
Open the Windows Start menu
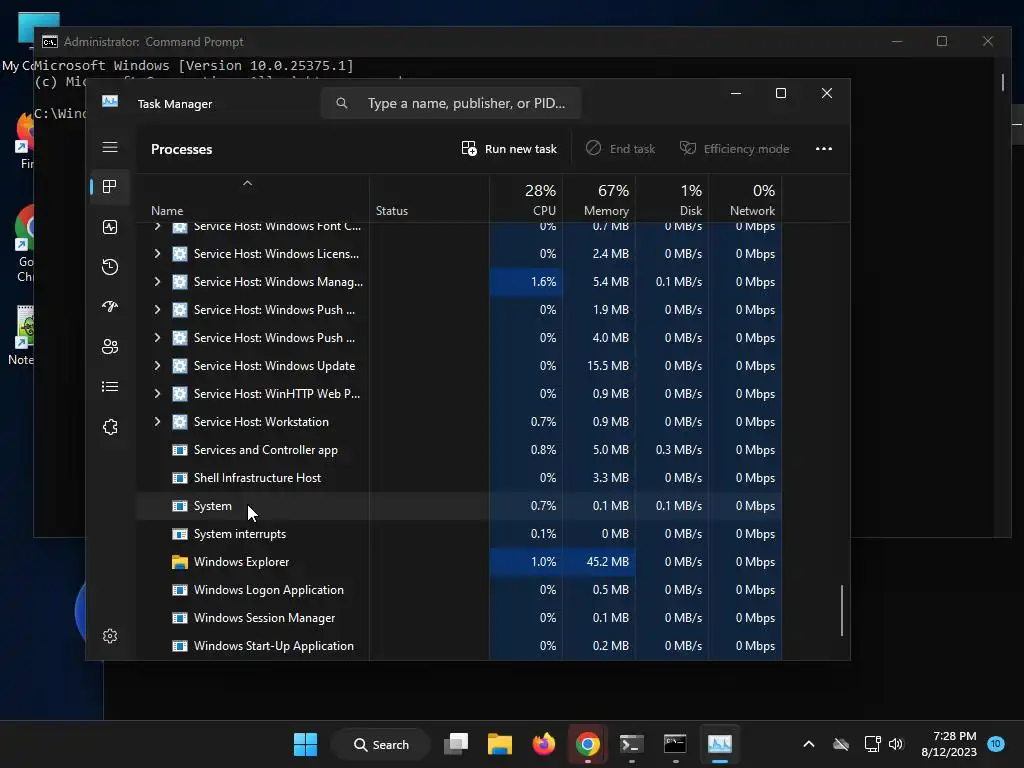(305, 744)
